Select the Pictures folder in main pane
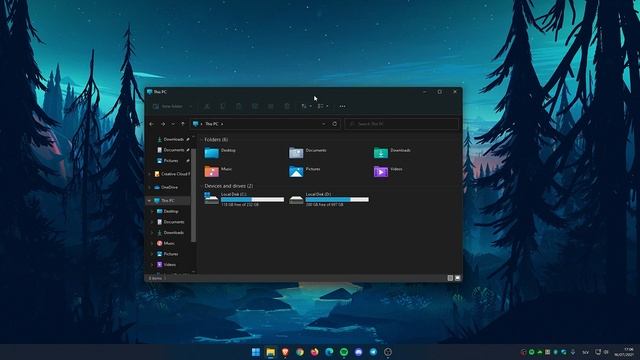The width and height of the screenshot is (640, 360). pyautogui.click(x=305, y=171)
